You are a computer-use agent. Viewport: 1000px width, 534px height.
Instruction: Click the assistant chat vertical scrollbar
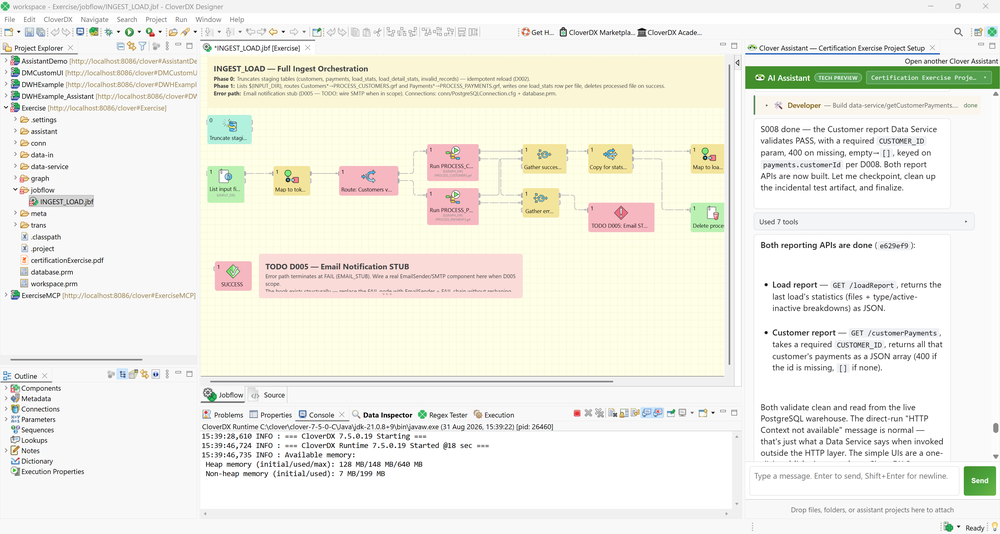pos(996,429)
